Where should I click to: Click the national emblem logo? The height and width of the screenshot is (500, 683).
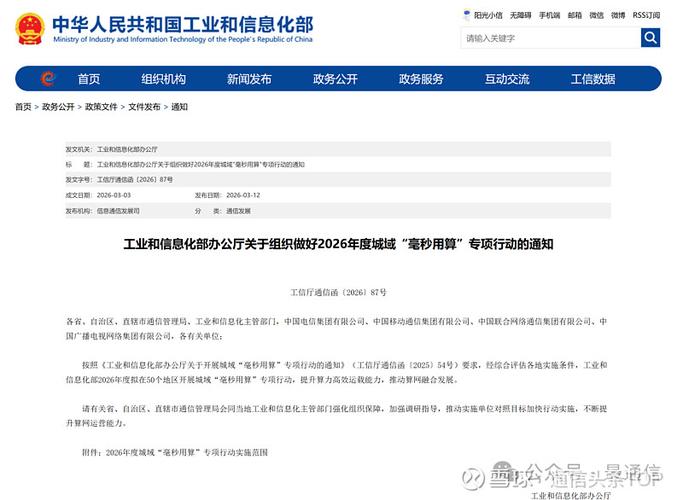30,29
